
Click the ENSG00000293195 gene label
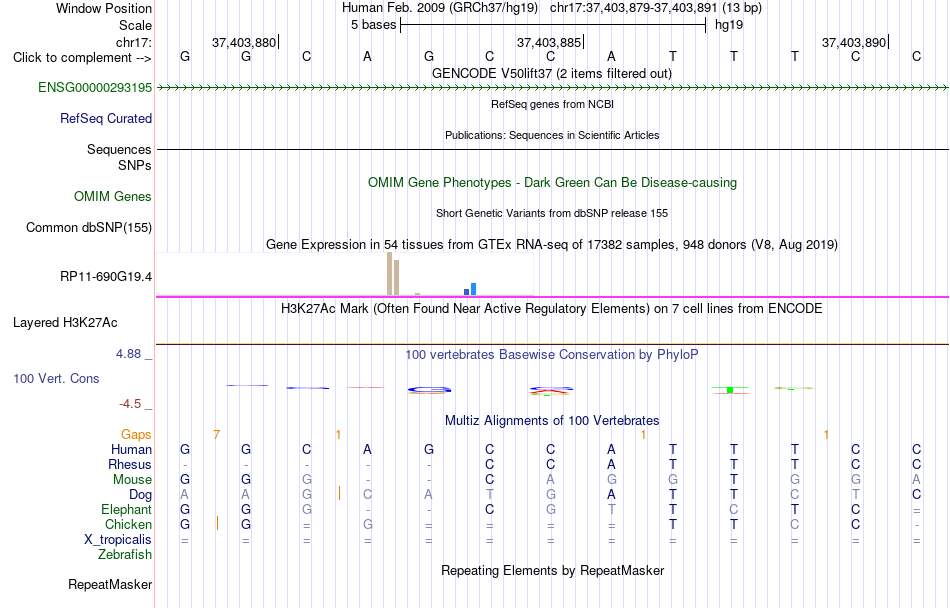pyautogui.click(x=95, y=88)
